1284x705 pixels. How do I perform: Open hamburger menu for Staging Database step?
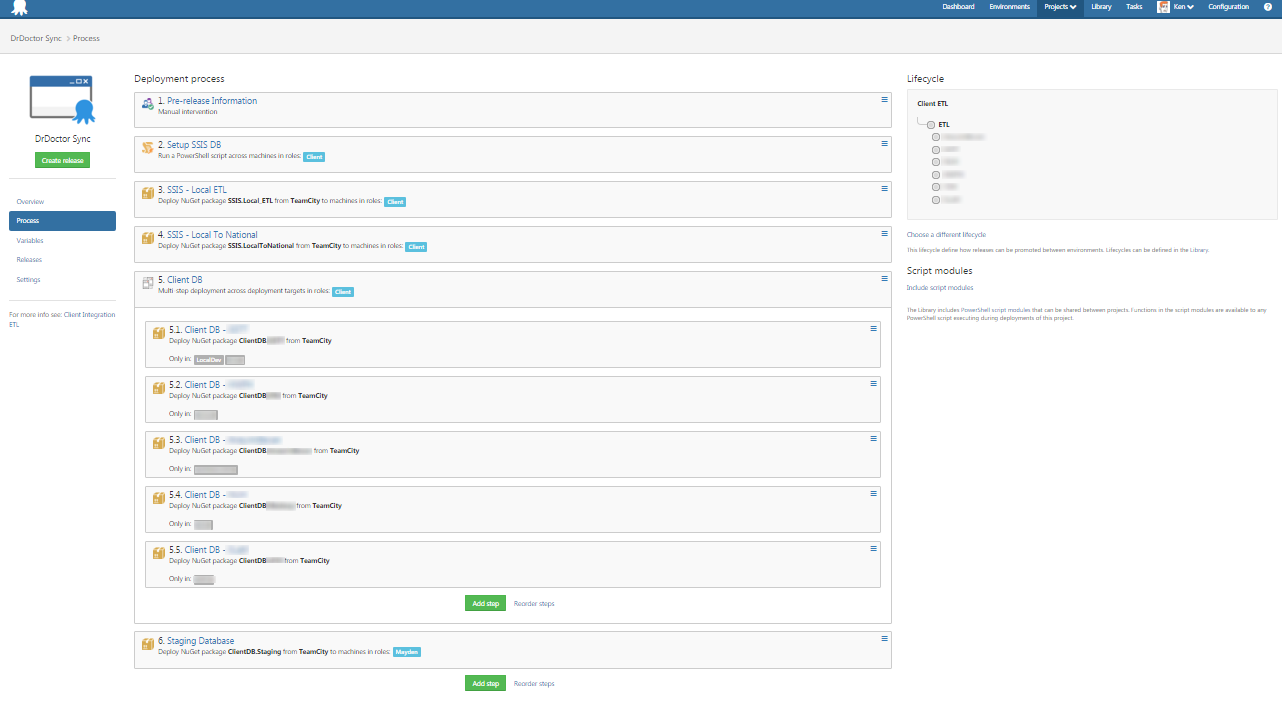coord(884,639)
